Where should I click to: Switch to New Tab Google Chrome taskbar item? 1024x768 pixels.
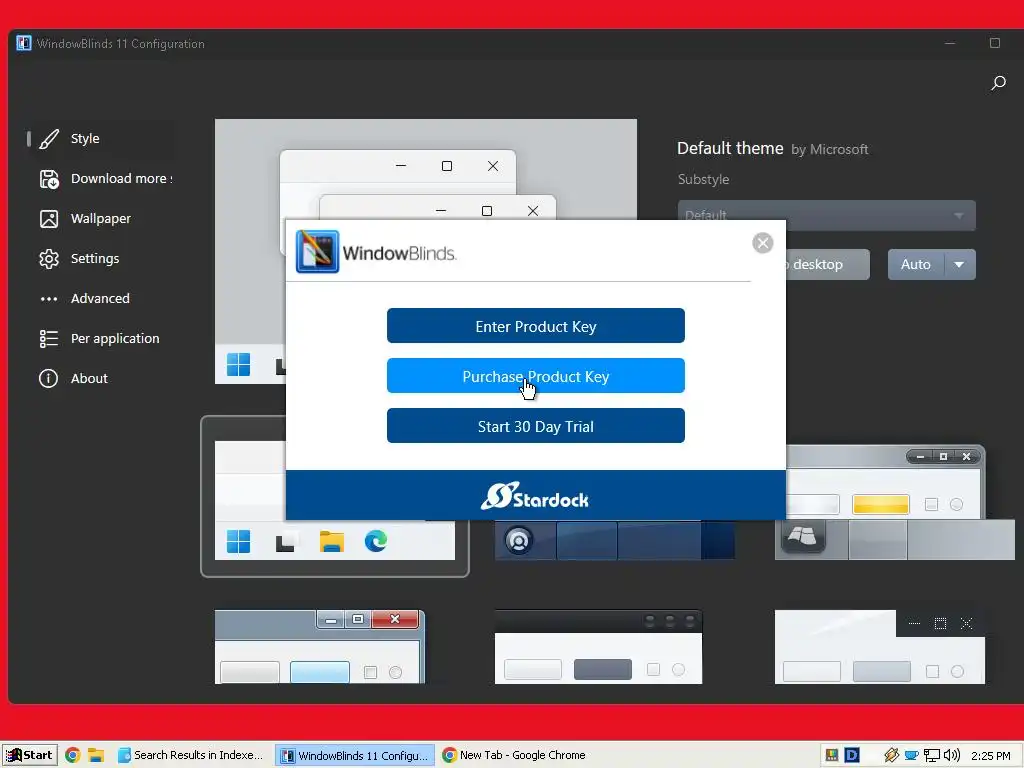[514, 756]
